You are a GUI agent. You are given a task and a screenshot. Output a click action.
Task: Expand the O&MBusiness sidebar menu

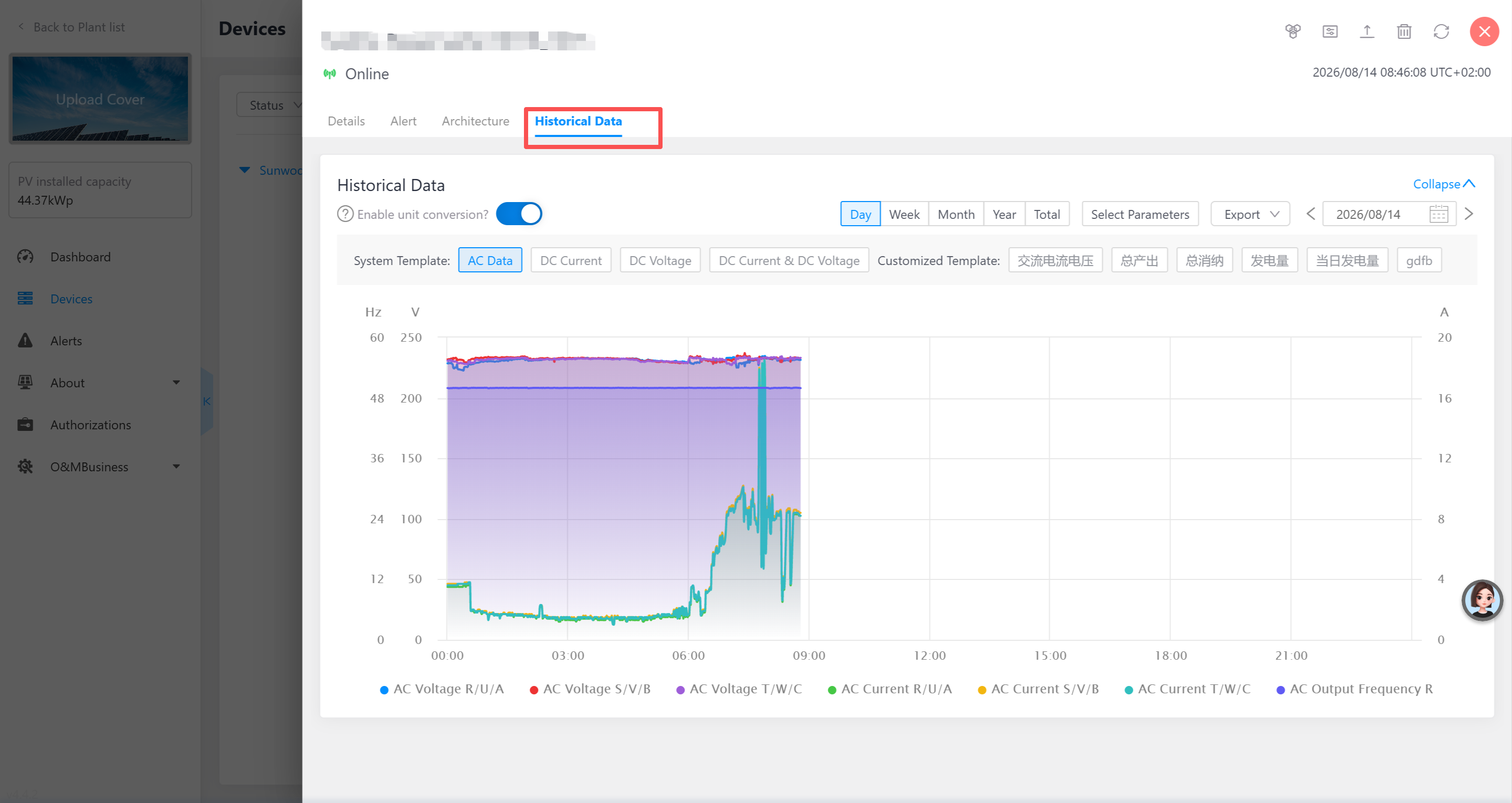click(x=176, y=467)
